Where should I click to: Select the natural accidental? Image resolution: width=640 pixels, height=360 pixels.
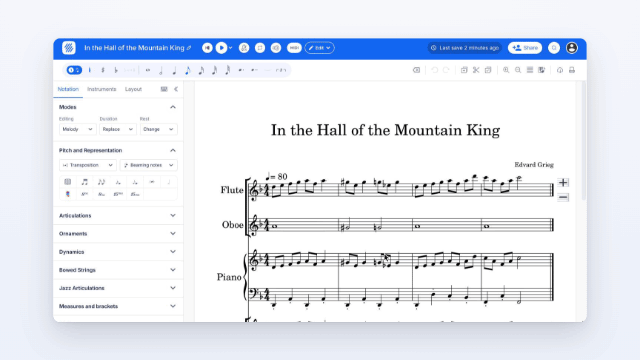tap(90, 70)
